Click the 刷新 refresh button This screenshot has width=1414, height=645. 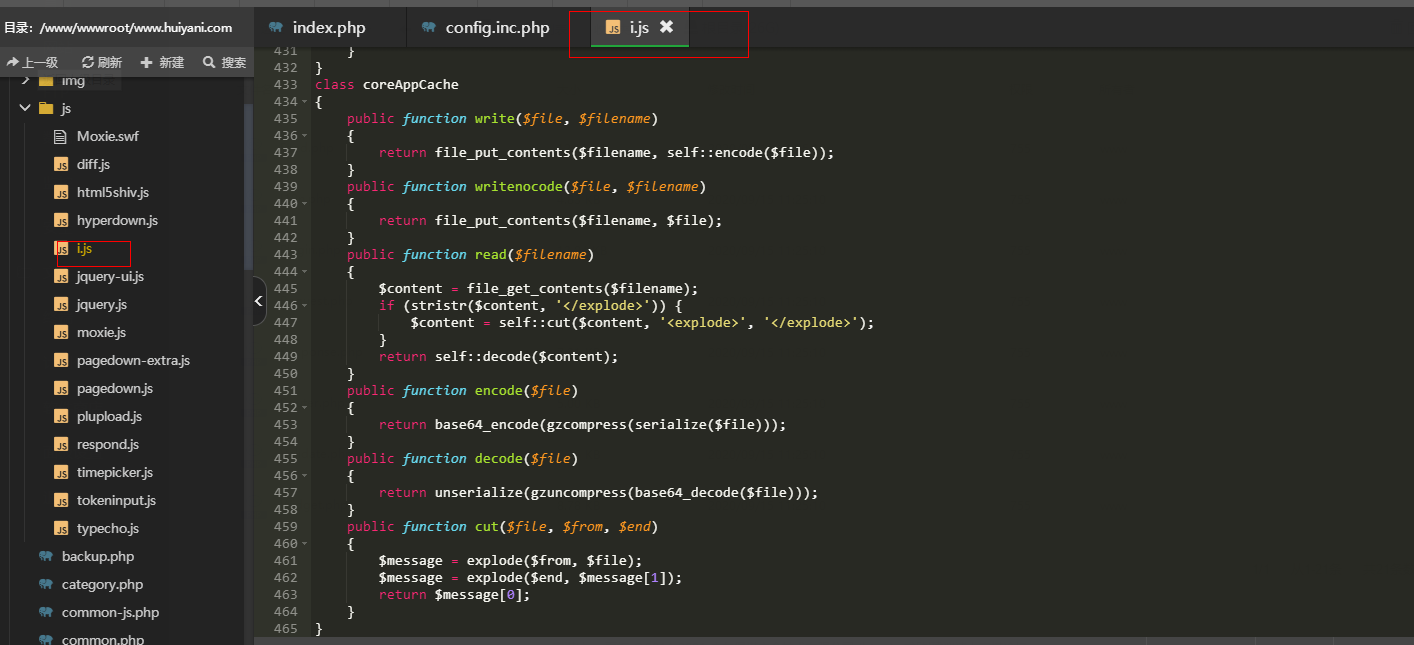tap(101, 62)
